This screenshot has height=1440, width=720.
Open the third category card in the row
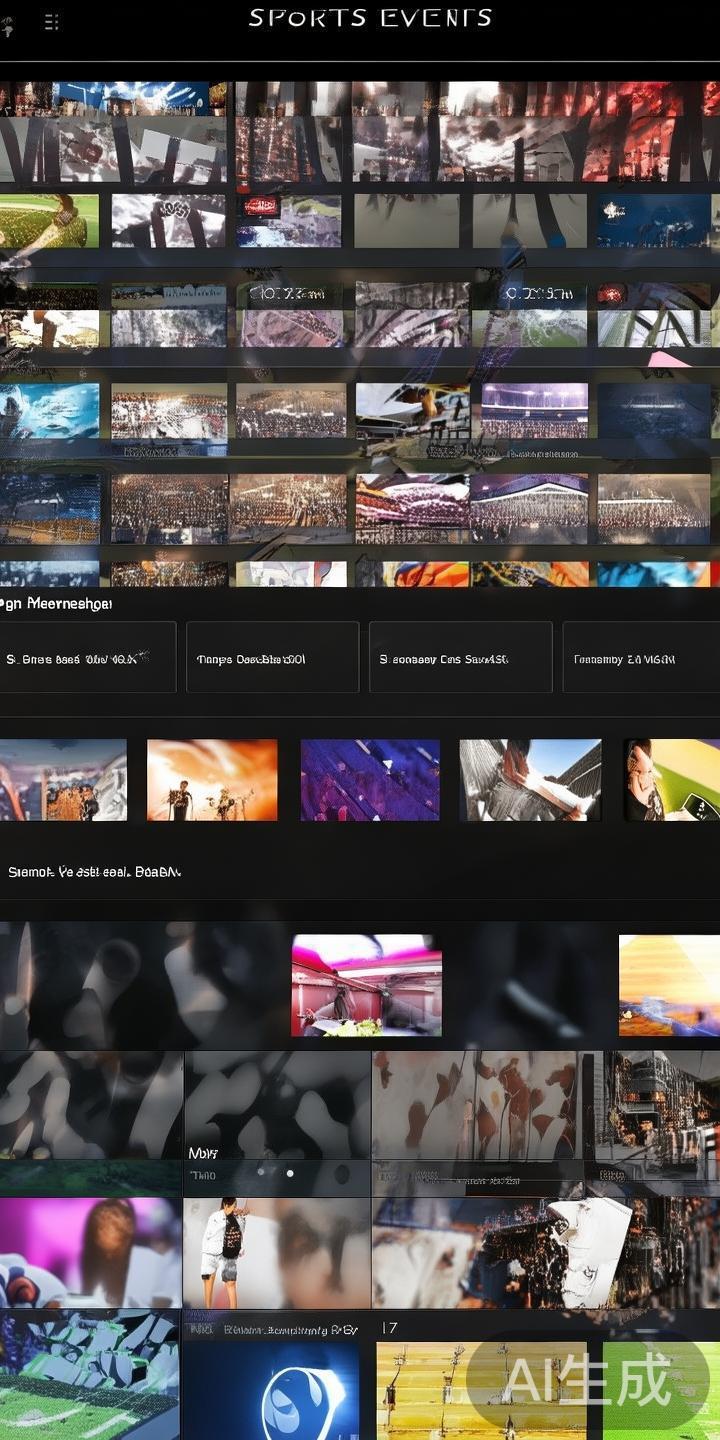pyautogui.click(x=460, y=657)
